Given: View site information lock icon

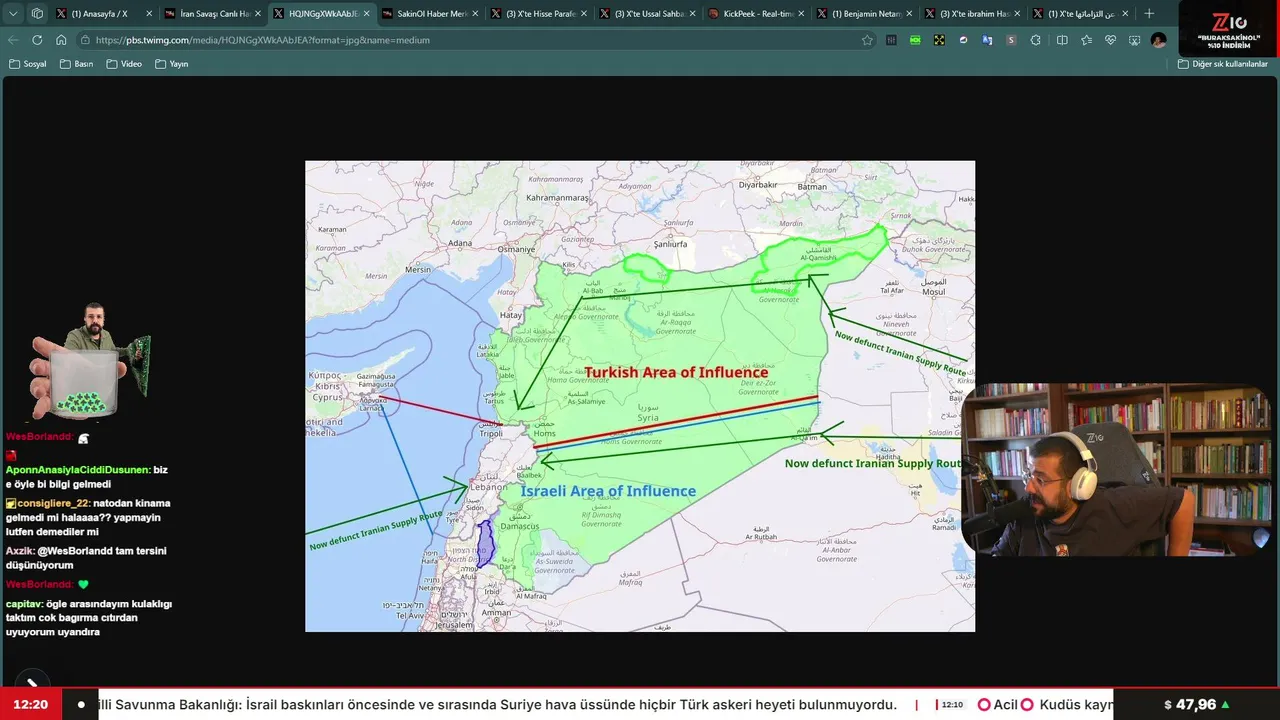Looking at the screenshot, I should [86, 40].
